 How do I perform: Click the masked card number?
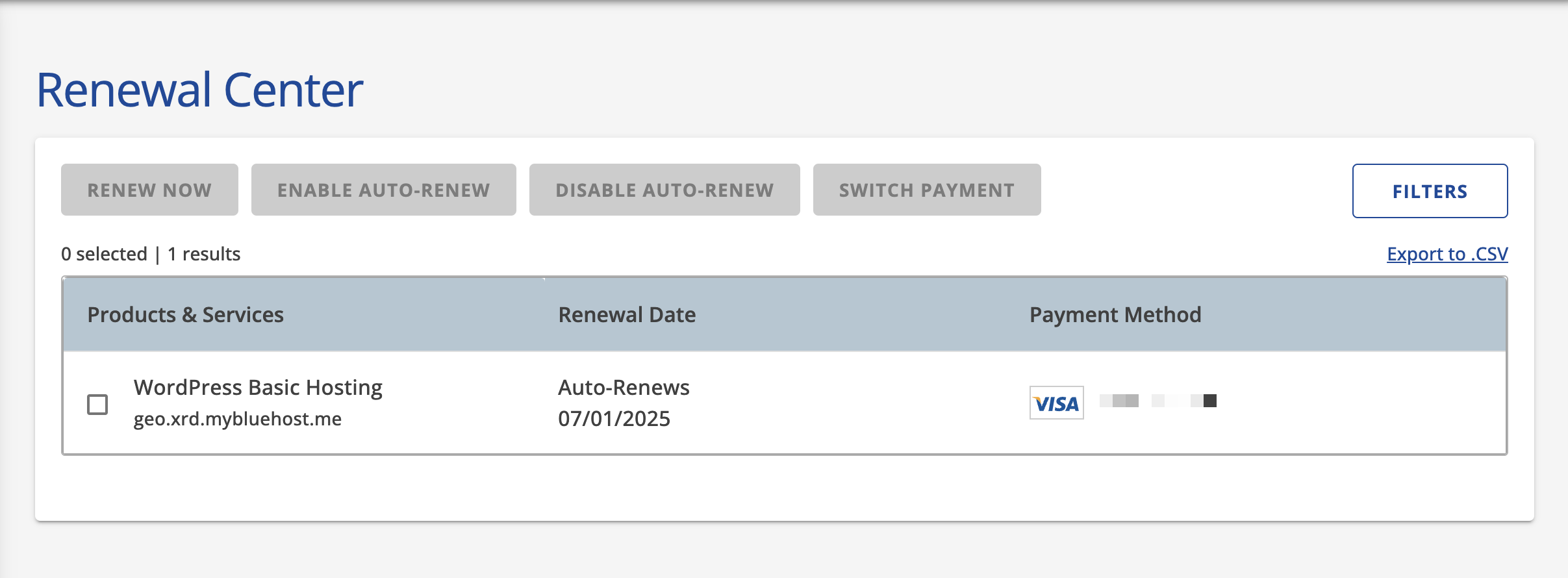[x=1158, y=401]
